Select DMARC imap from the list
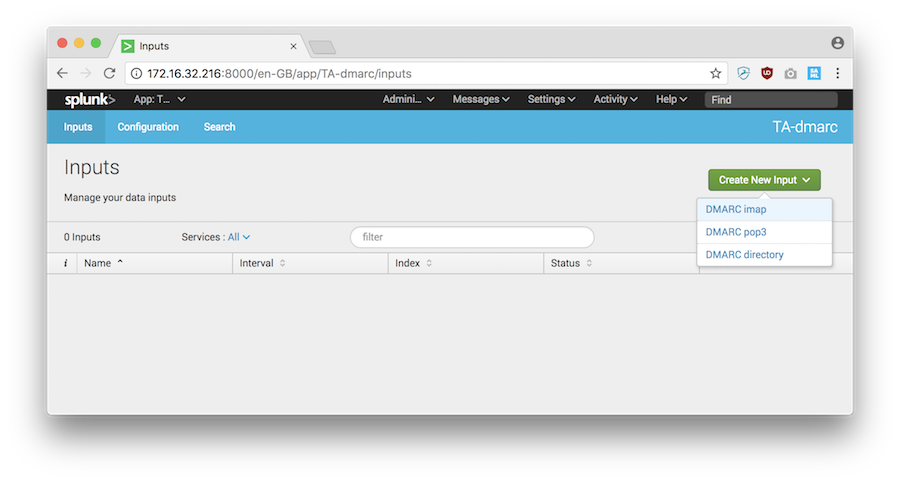The width and height of the screenshot is (900, 482). (x=736, y=209)
